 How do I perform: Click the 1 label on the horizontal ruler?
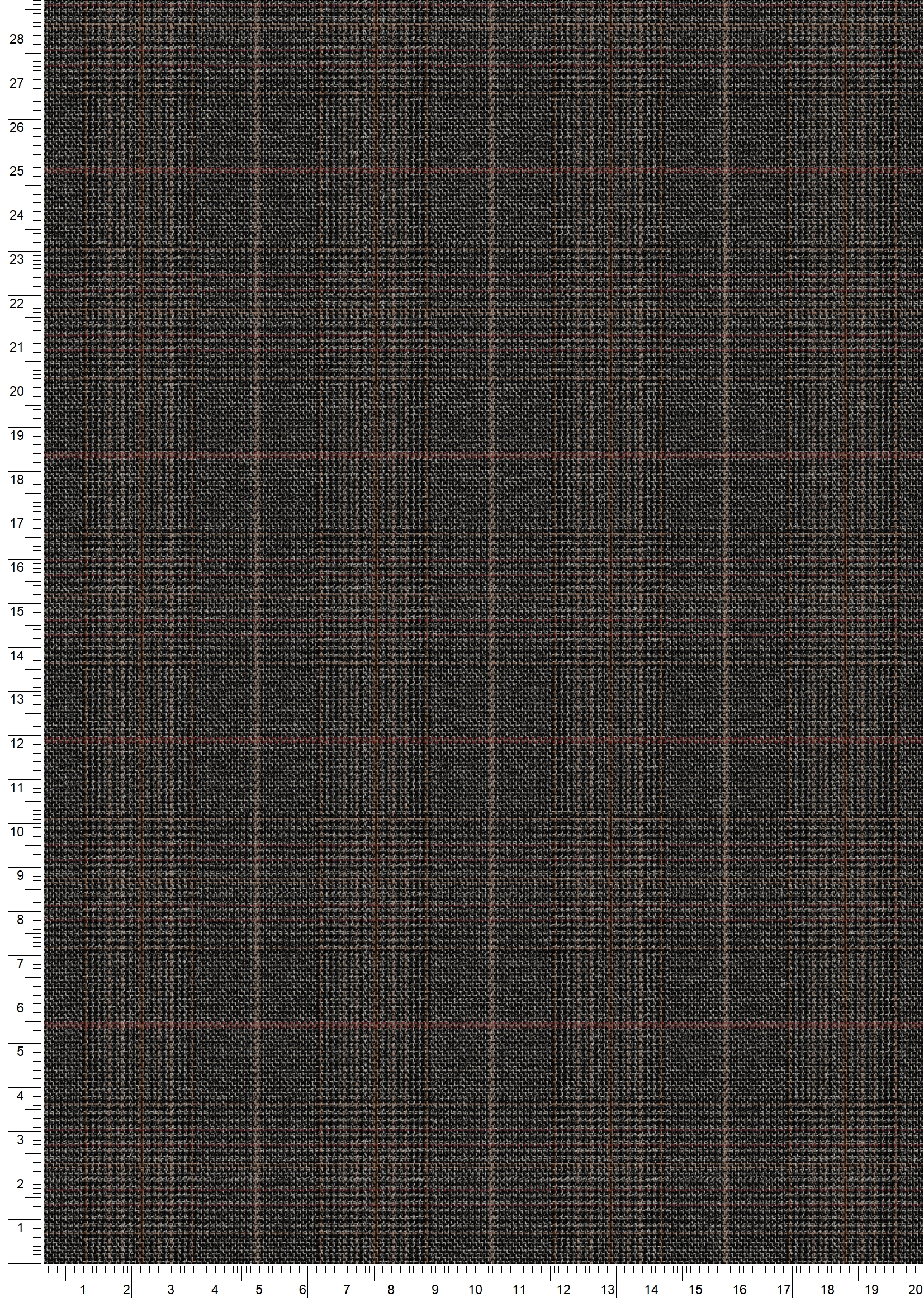(84, 1290)
